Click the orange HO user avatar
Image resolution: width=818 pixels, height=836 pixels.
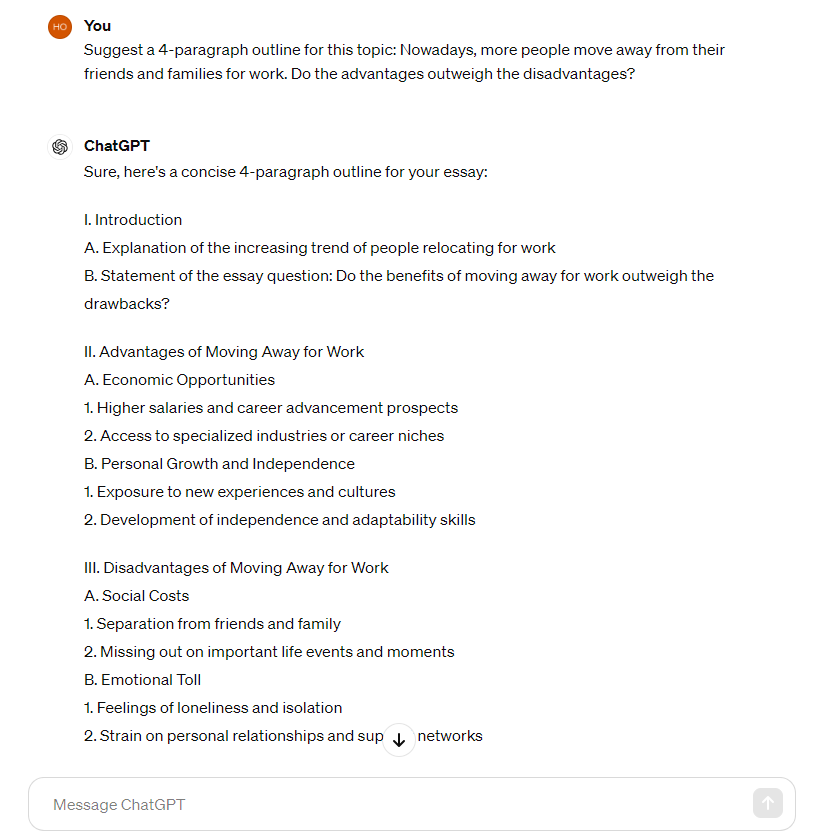[60, 27]
